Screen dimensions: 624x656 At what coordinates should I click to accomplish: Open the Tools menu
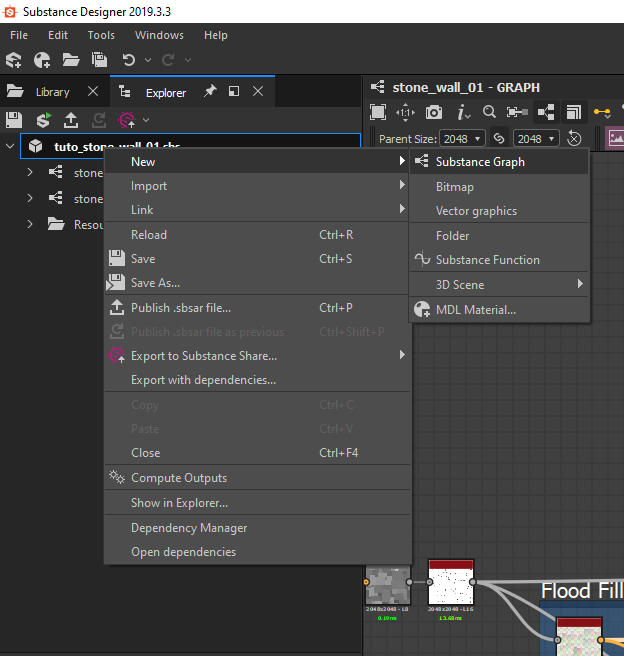[101, 35]
